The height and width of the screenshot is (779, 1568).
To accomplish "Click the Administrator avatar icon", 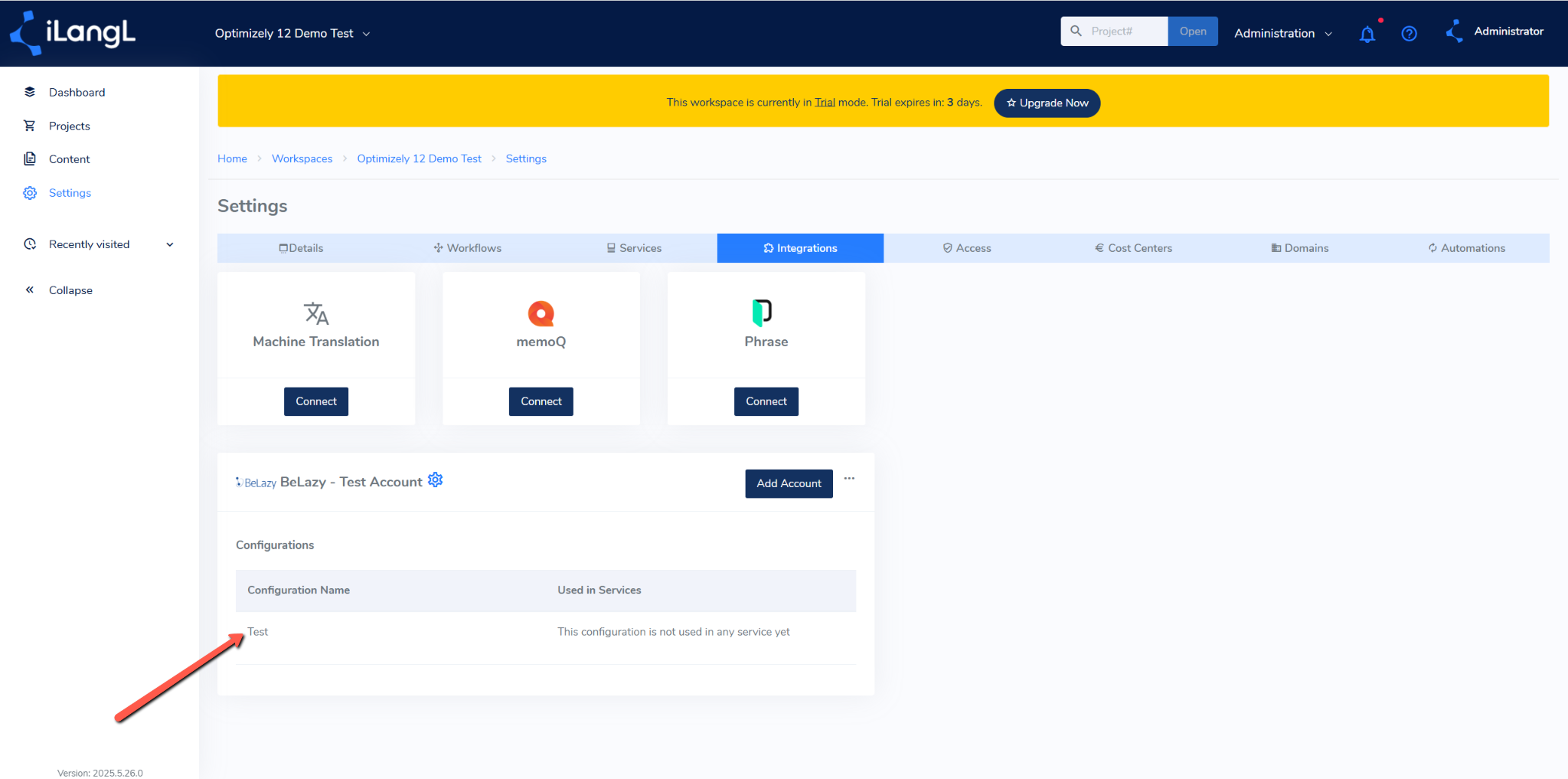I will [1454, 31].
